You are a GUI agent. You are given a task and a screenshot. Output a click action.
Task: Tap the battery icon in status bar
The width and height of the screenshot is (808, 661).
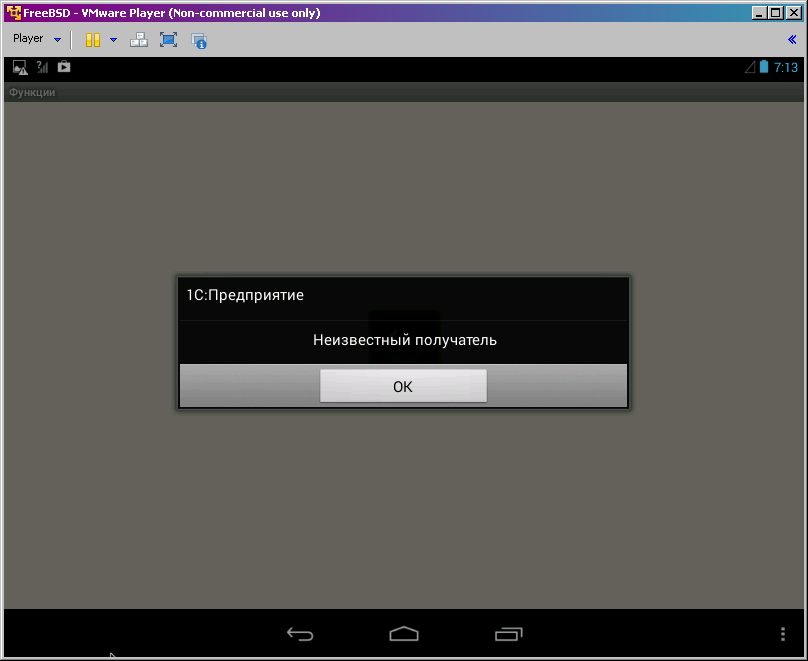point(764,68)
